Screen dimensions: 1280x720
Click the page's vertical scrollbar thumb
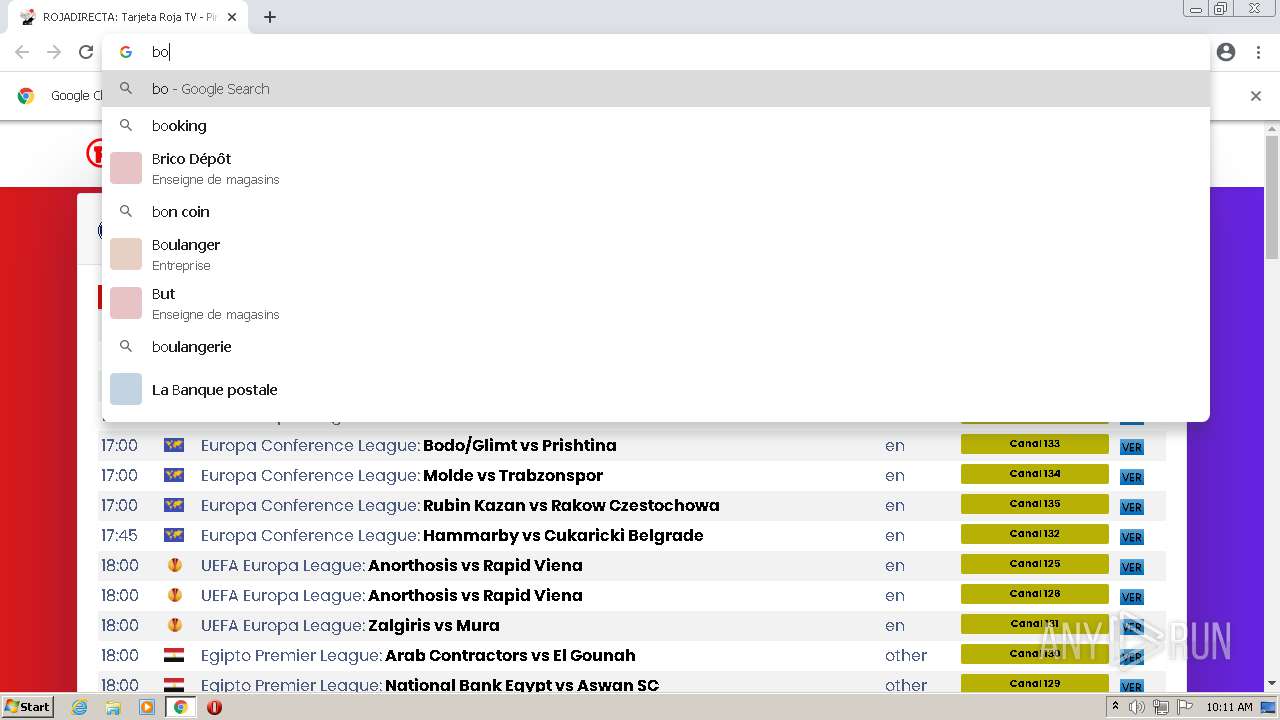1272,197
